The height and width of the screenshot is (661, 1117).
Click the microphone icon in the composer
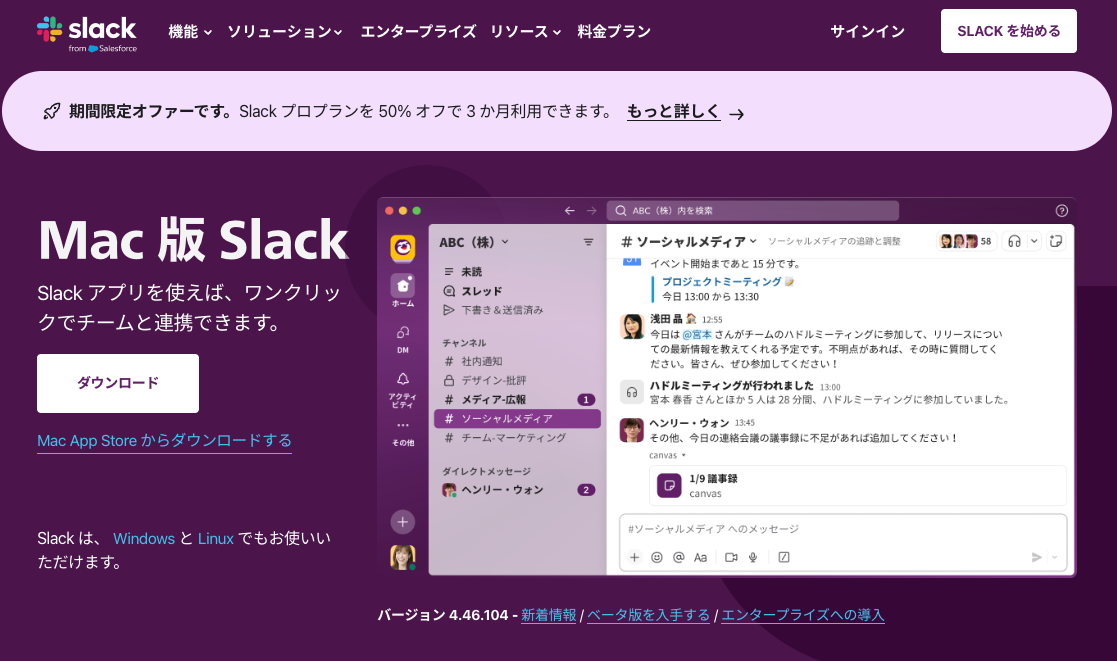[x=753, y=558]
